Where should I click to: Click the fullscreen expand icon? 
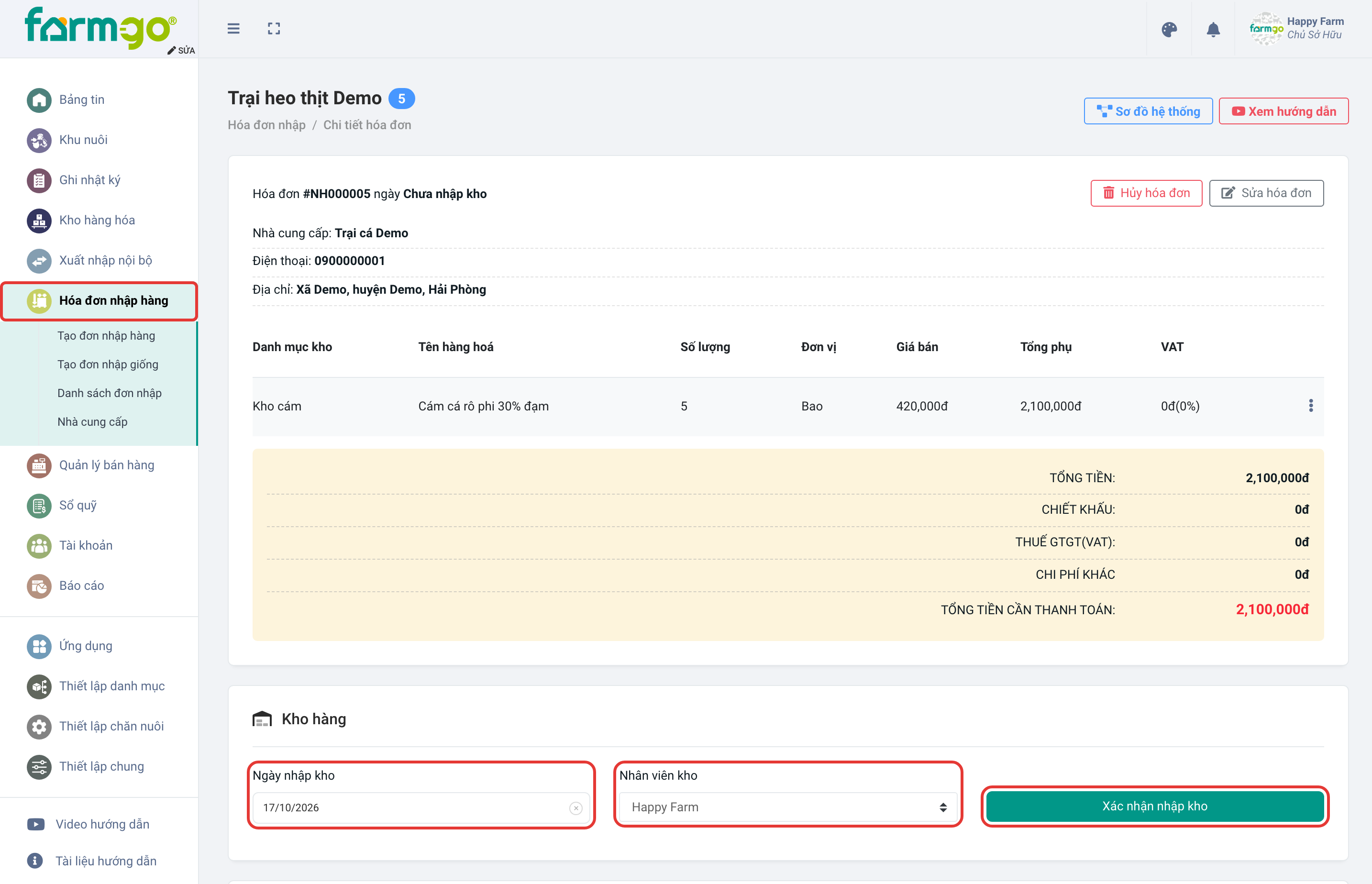274,29
